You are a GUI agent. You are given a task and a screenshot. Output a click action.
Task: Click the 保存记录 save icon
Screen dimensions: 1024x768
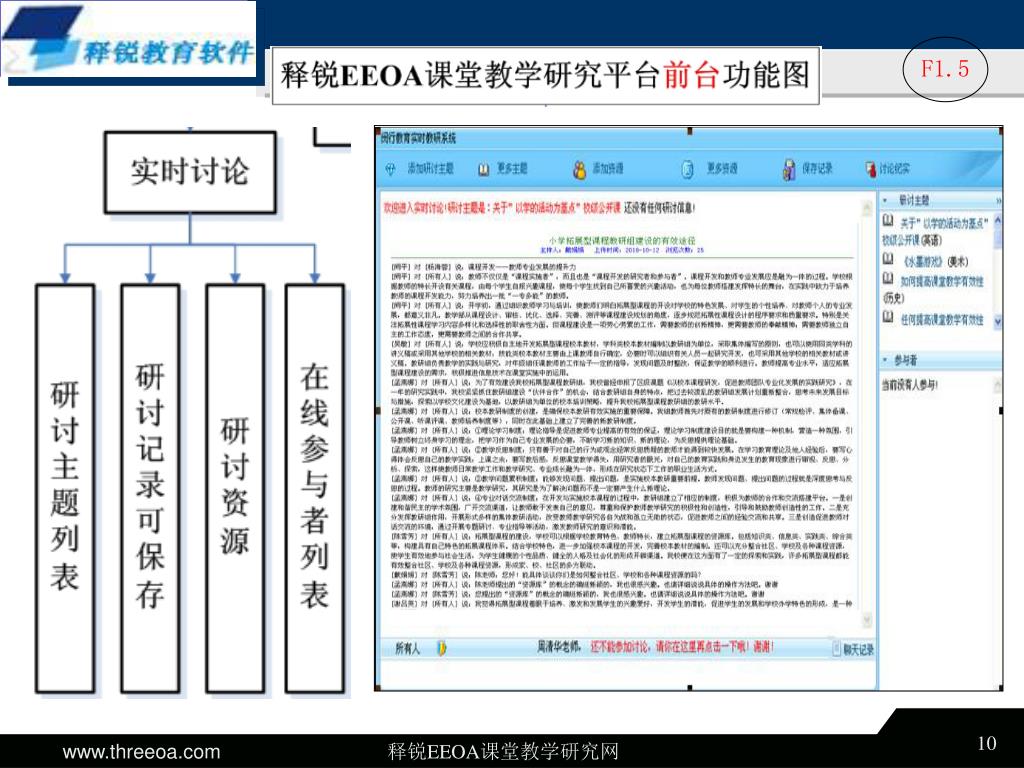coord(789,169)
